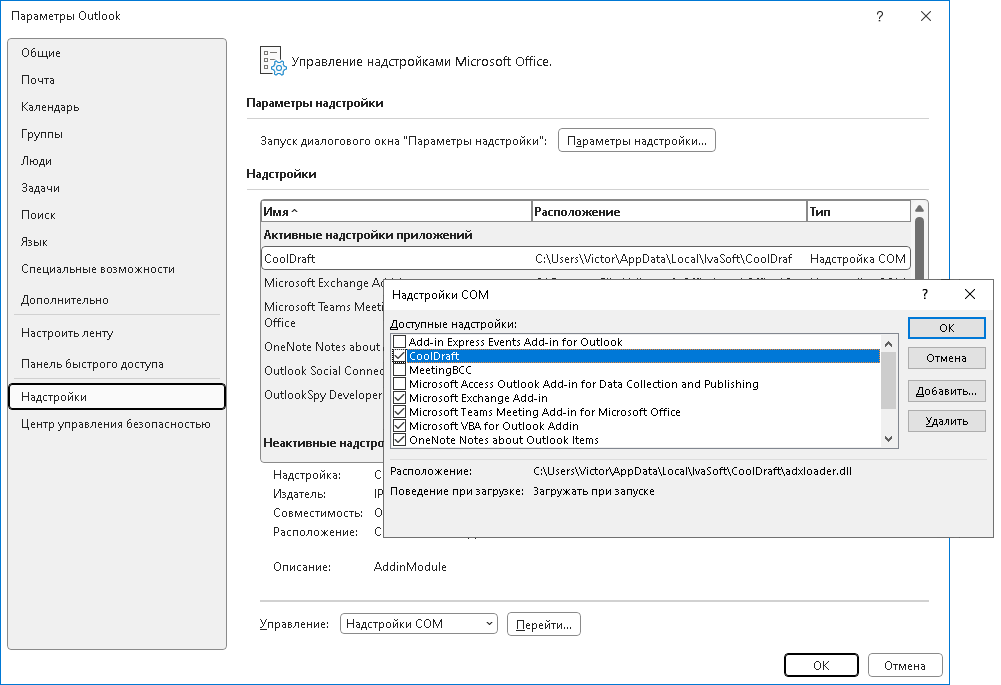The image size is (1001, 685).
Task: Uncheck OneNote Notes about Outlook Items
Action: (x=400, y=440)
